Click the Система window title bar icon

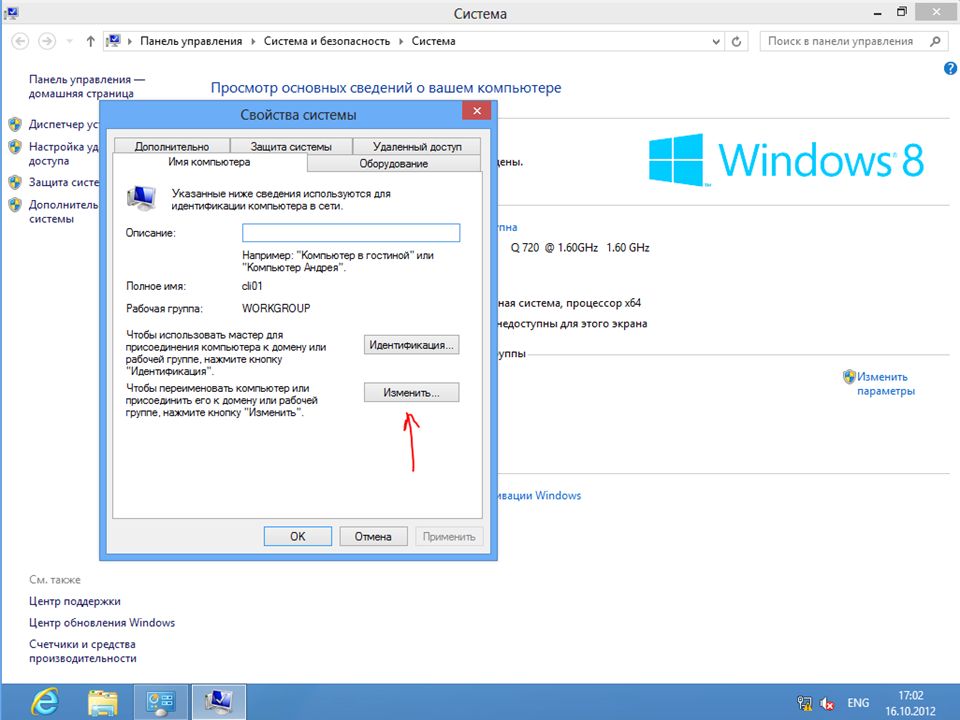11,12
